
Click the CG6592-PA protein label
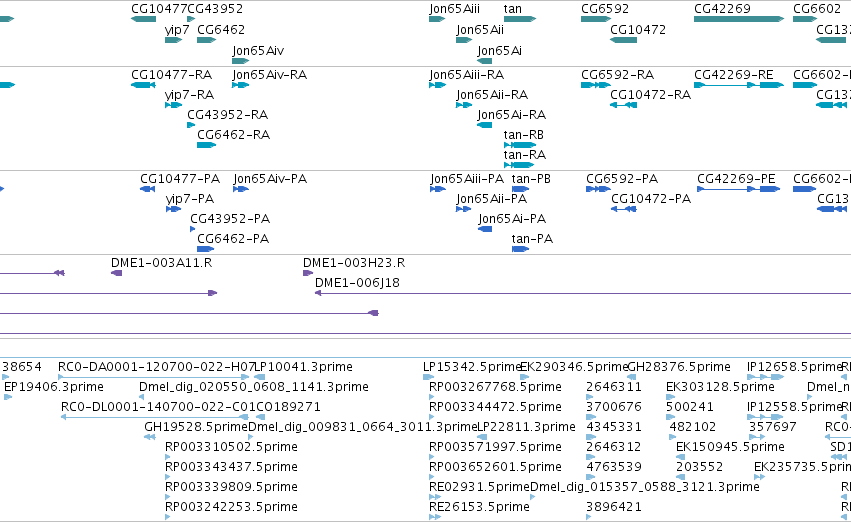pyautogui.click(x=622, y=179)
